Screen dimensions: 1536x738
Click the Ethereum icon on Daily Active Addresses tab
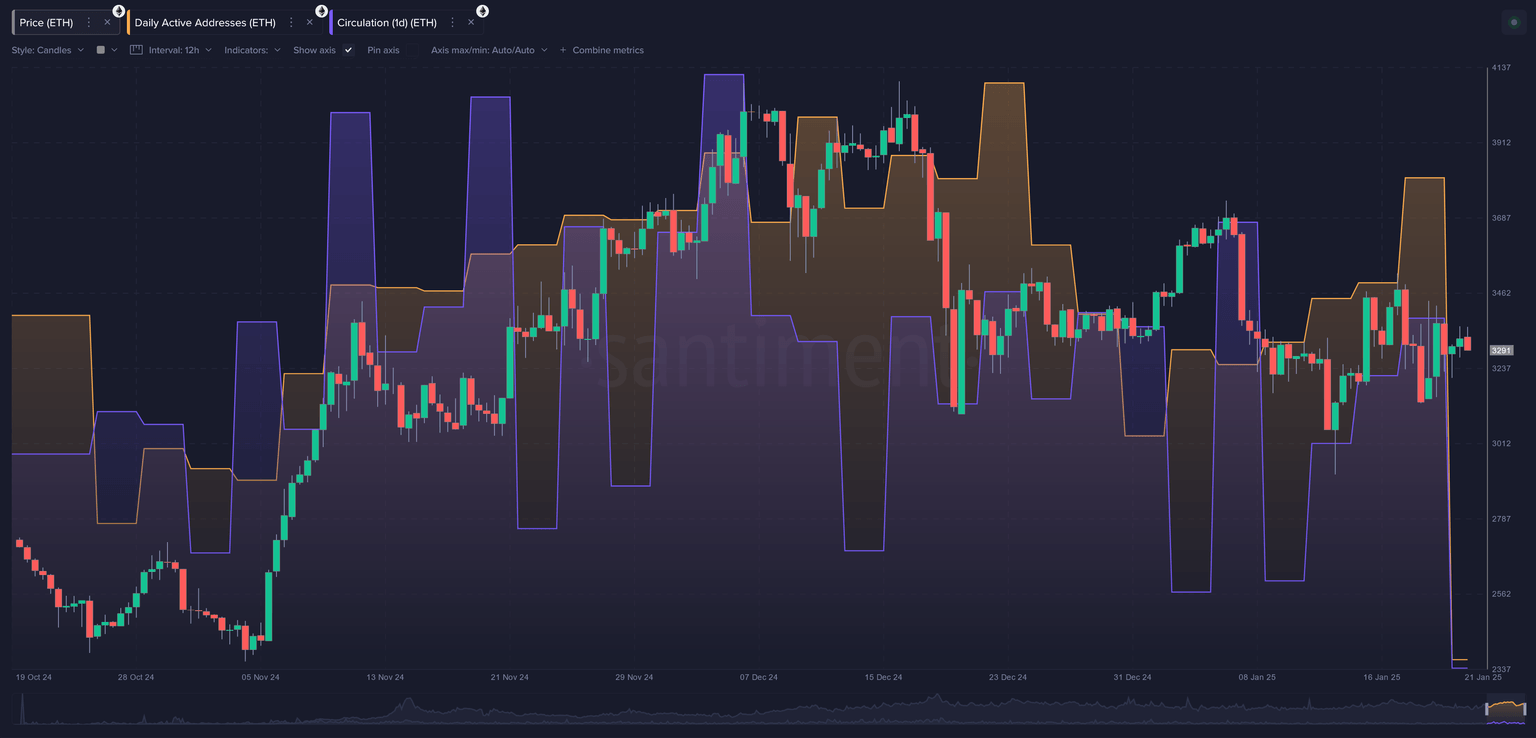pos(321,10)
